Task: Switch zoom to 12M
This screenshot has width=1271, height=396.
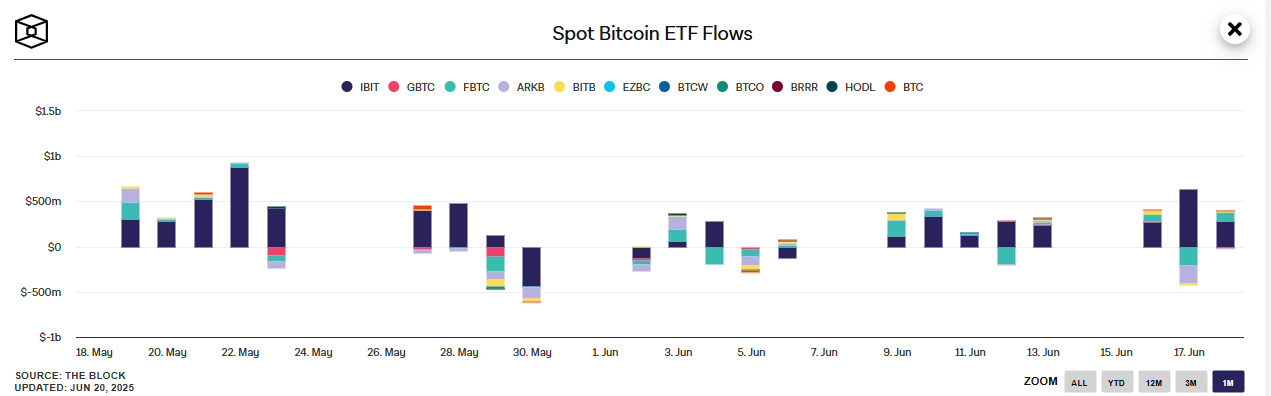Action: coord(1153,382)
